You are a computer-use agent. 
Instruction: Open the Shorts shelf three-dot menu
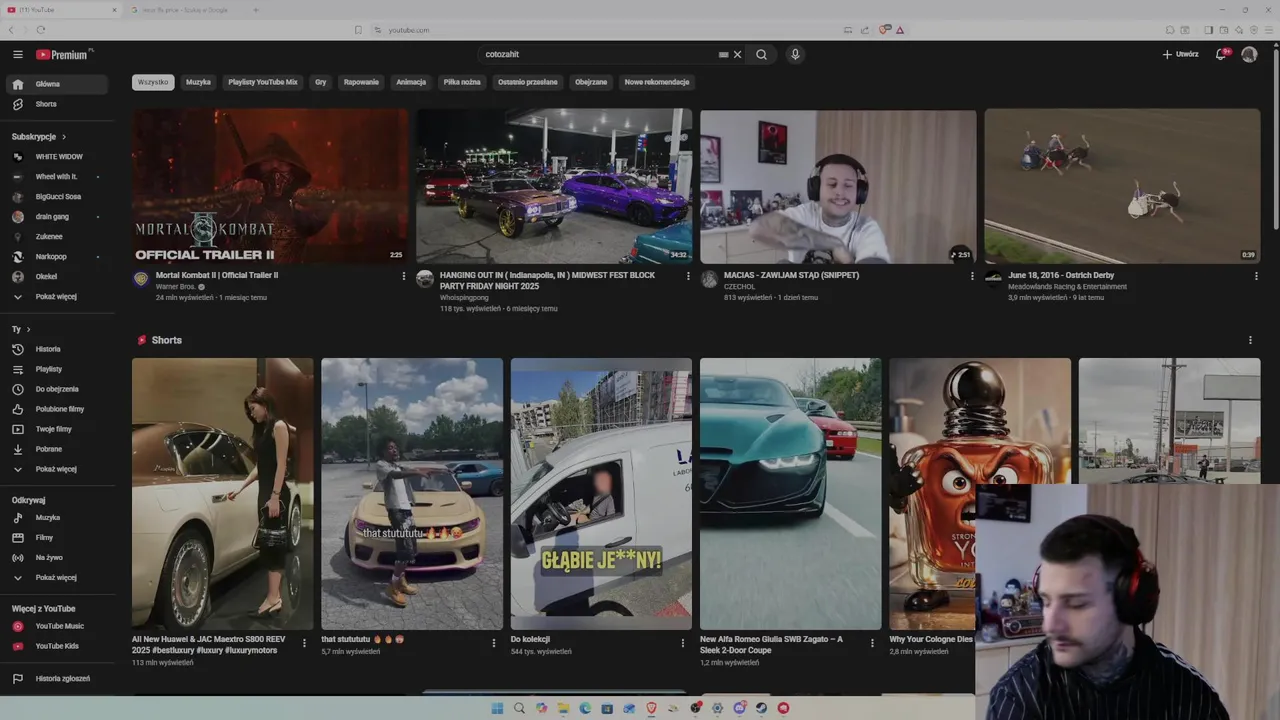1250,340
